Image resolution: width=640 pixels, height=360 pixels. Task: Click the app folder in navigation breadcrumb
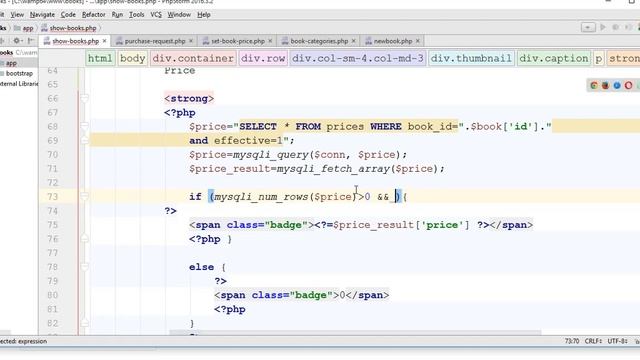[x=24, y=28]
